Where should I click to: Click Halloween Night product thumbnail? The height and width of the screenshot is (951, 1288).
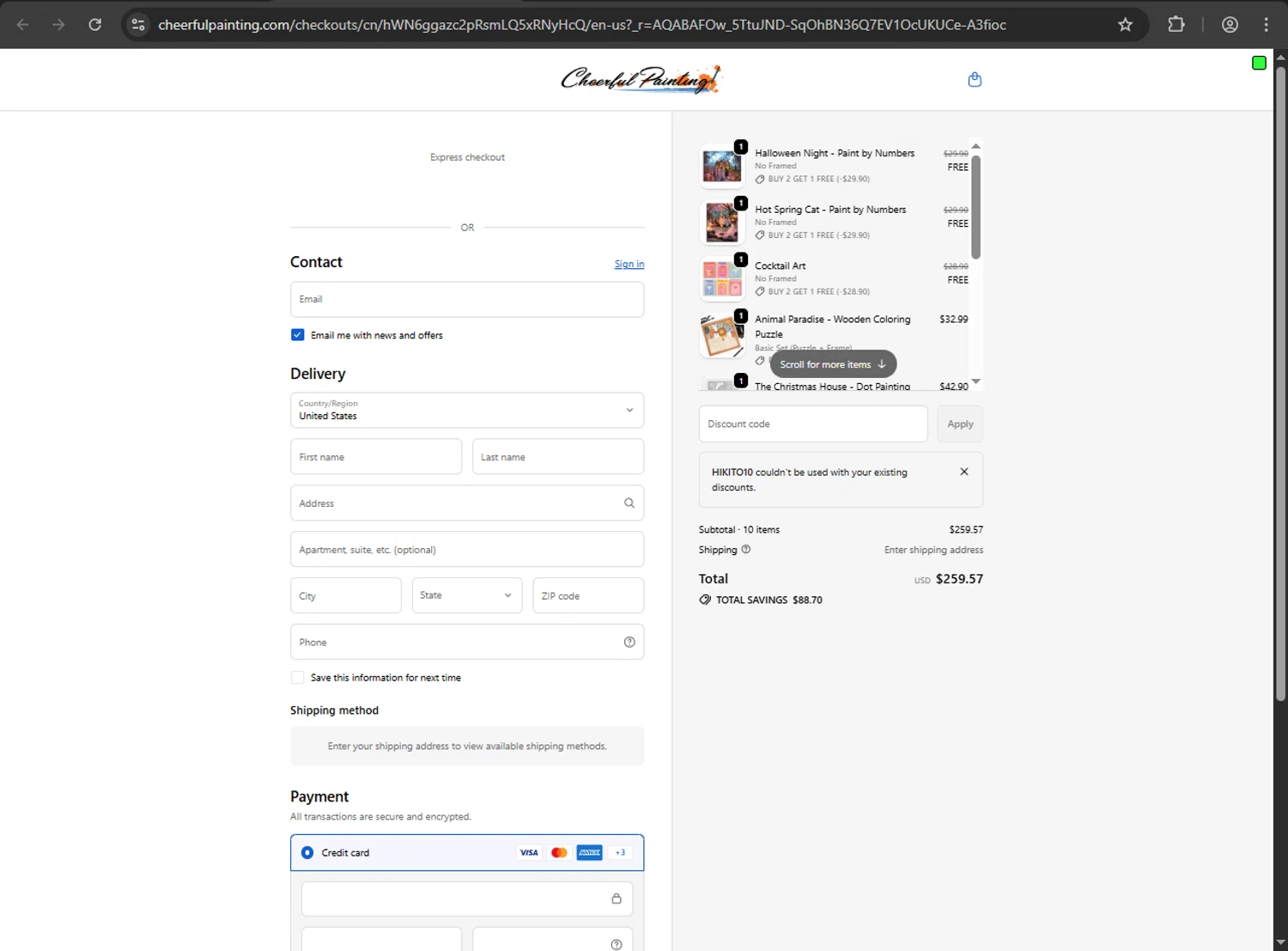click(722, 166)
